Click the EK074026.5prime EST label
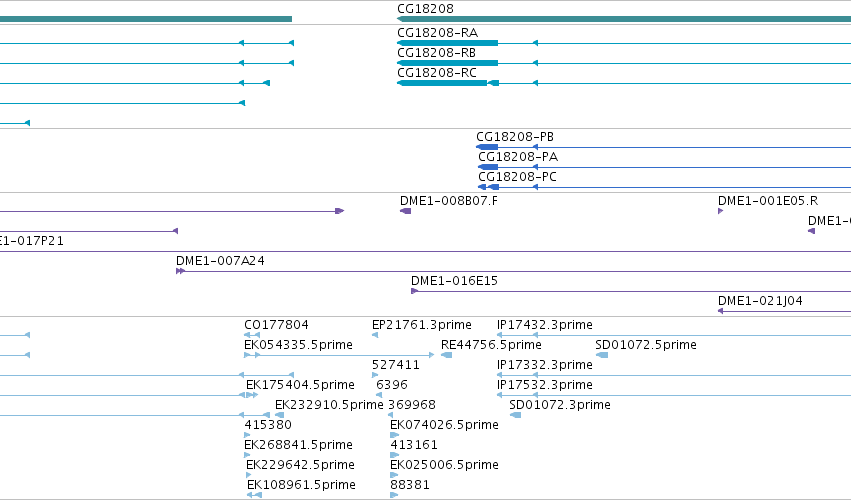 (x=444, y=425)
